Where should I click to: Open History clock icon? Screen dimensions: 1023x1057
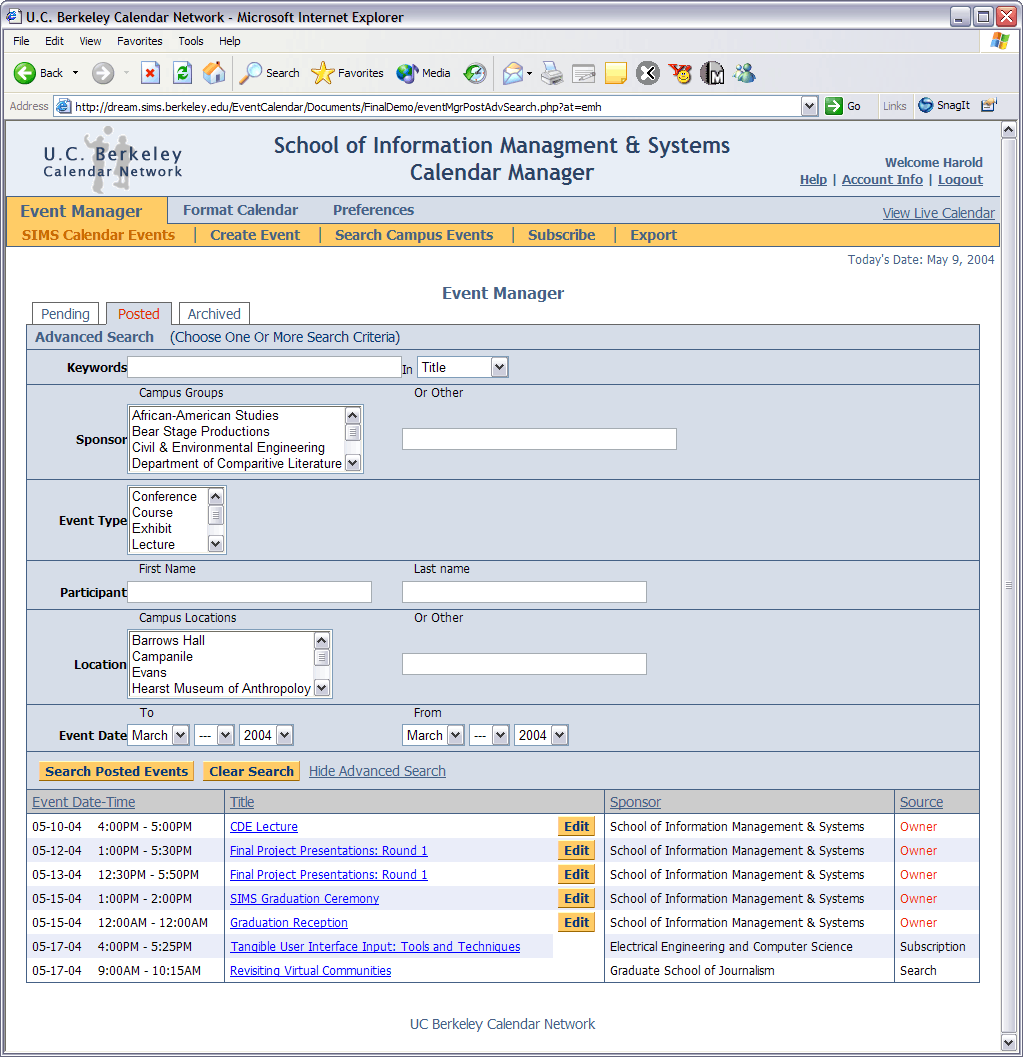(x=475, y=73)
